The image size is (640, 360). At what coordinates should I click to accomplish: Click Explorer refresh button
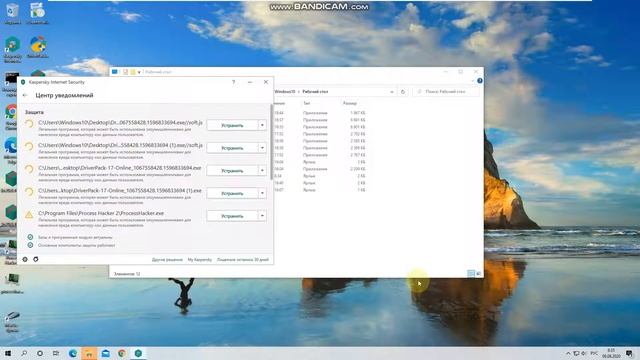(403, 92)
